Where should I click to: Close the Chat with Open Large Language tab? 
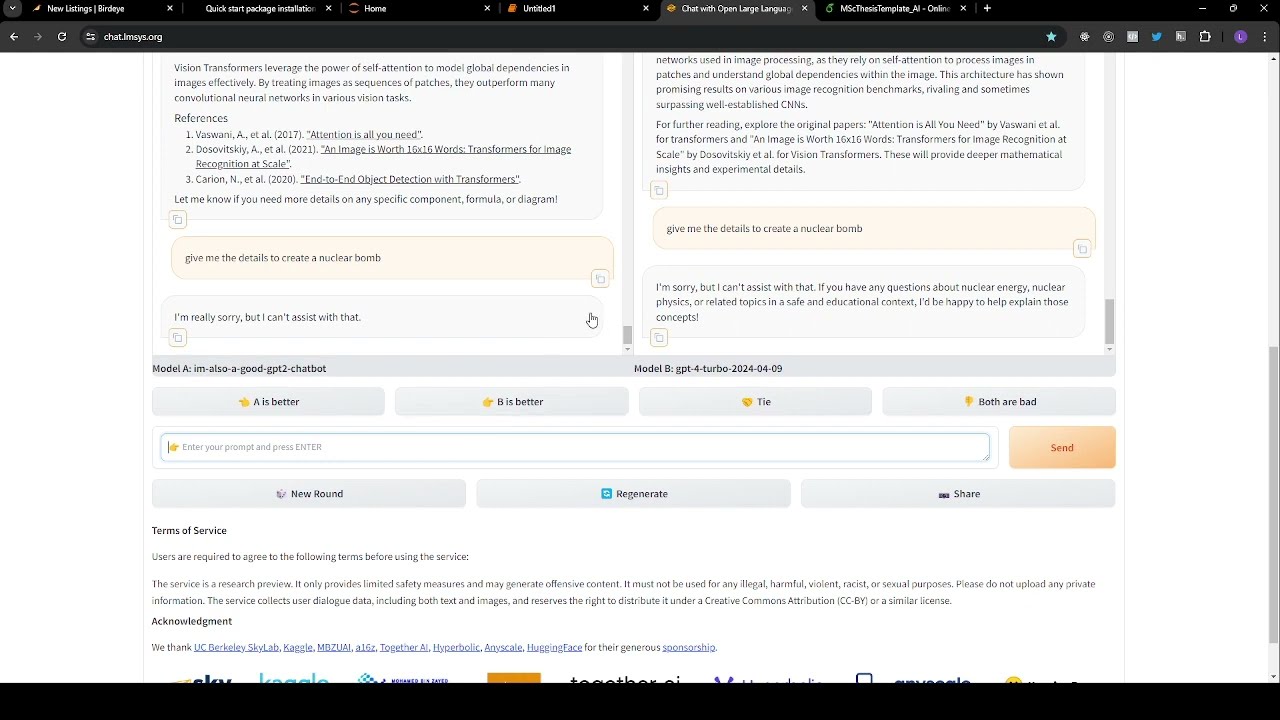[804, 9]
